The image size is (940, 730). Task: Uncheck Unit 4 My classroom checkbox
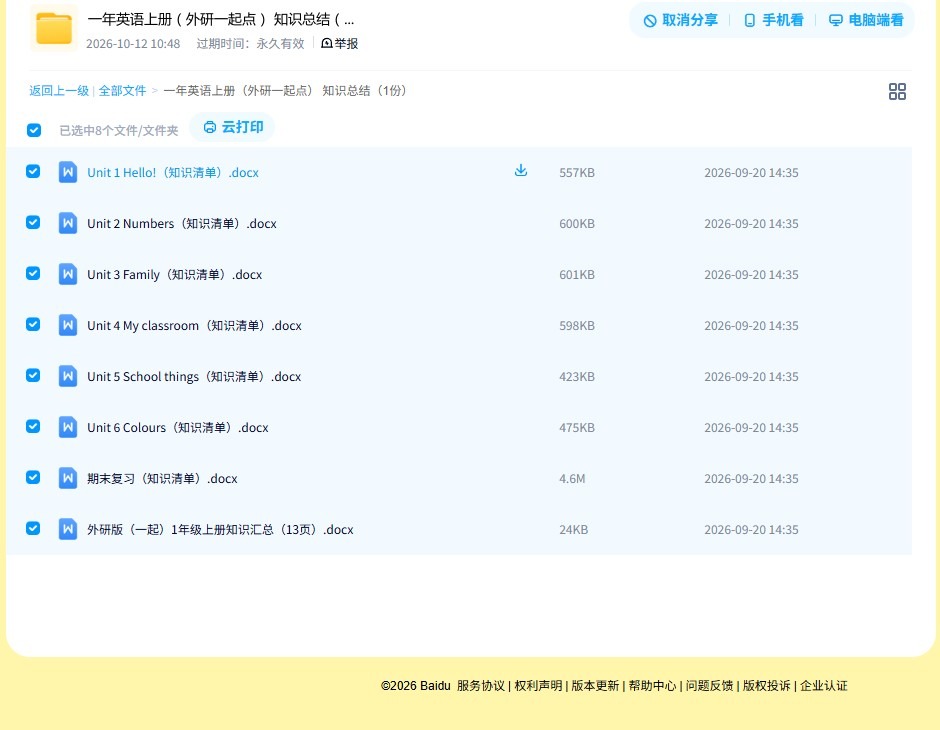[x=33, y=324]
